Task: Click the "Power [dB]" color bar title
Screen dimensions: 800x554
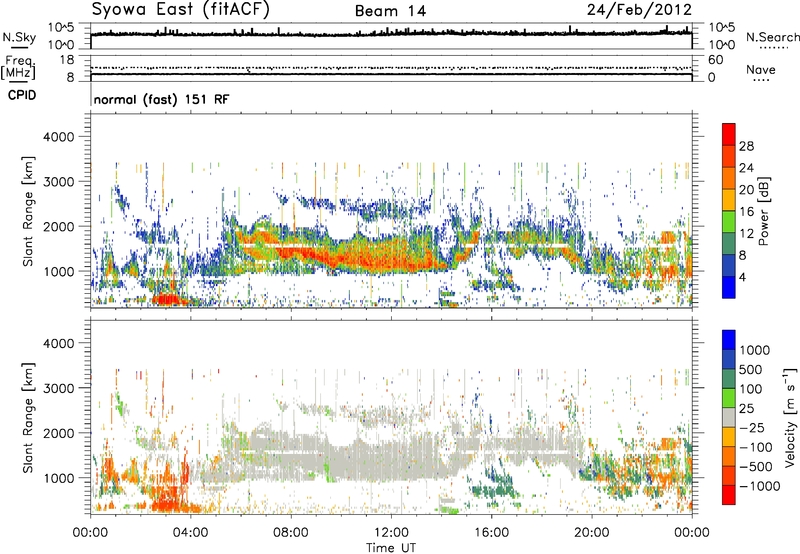Action: [x=763, y=211]
